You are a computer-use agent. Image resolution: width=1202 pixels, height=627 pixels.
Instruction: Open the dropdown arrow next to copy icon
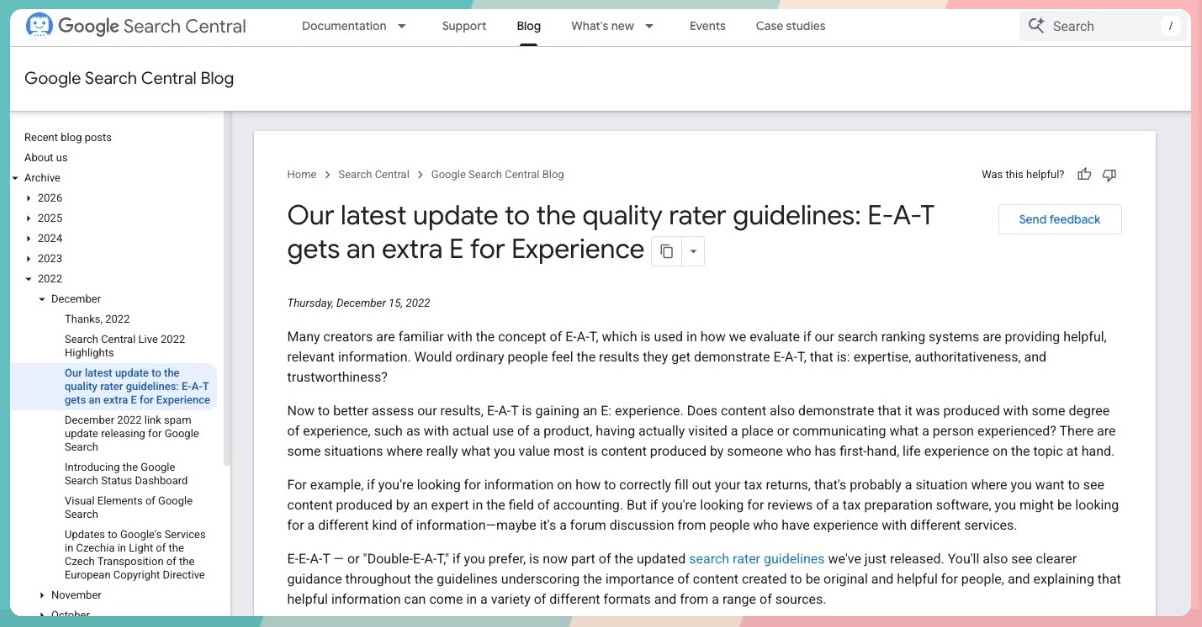(693, 251)
